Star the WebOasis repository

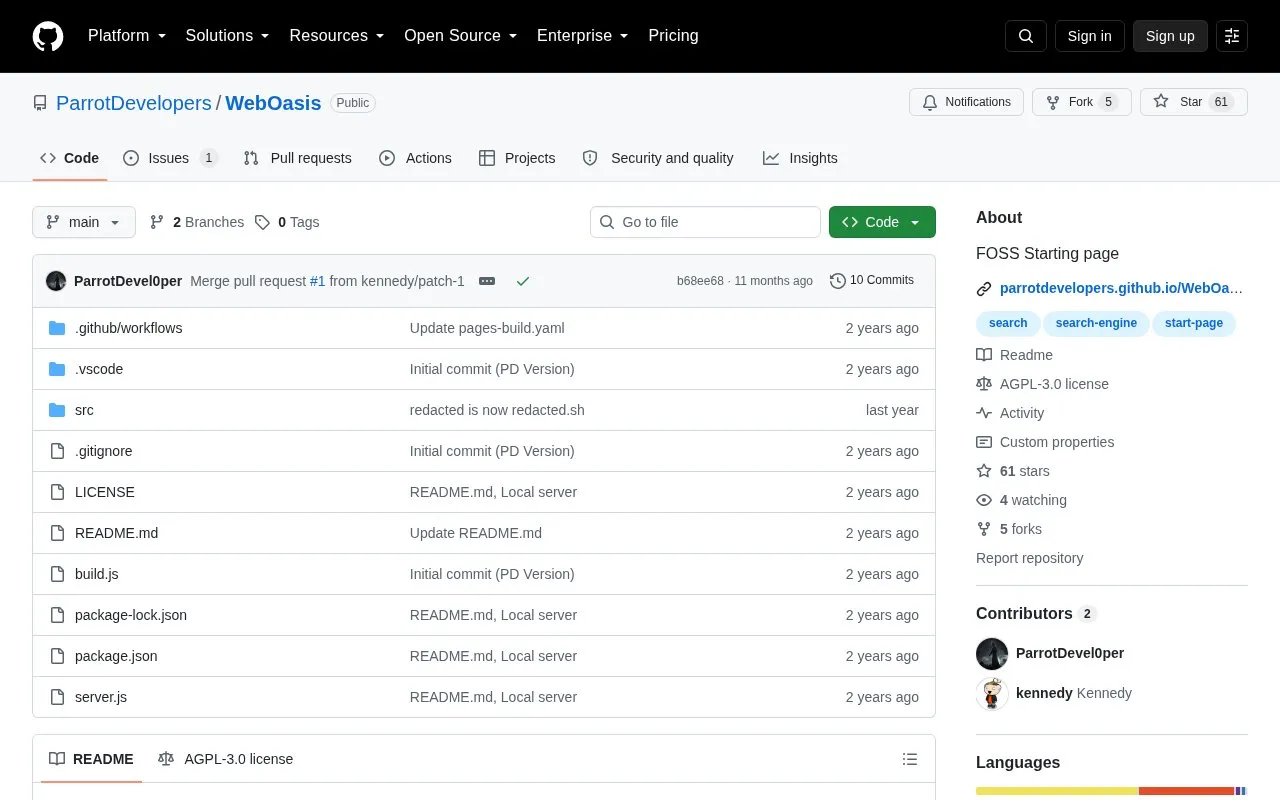pos(1194,102)
